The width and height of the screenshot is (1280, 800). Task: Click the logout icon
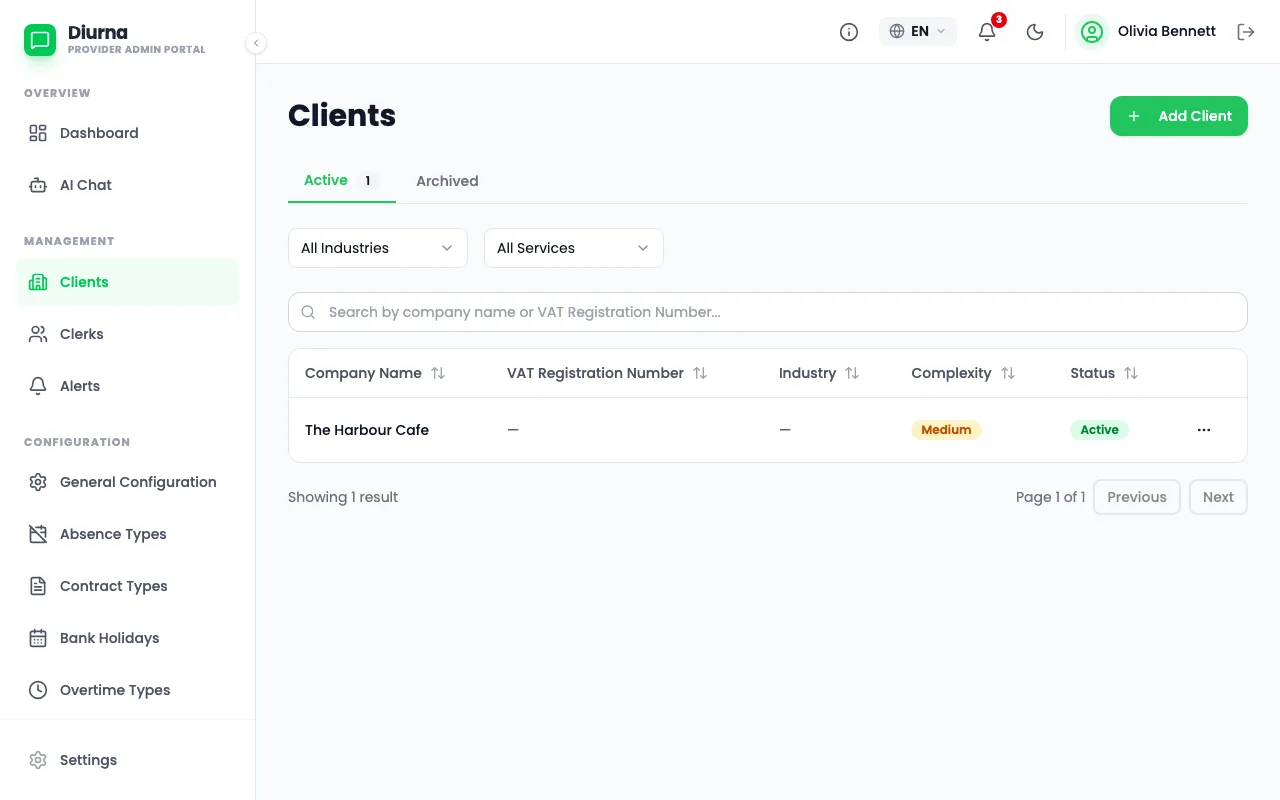coord(1246,32)
